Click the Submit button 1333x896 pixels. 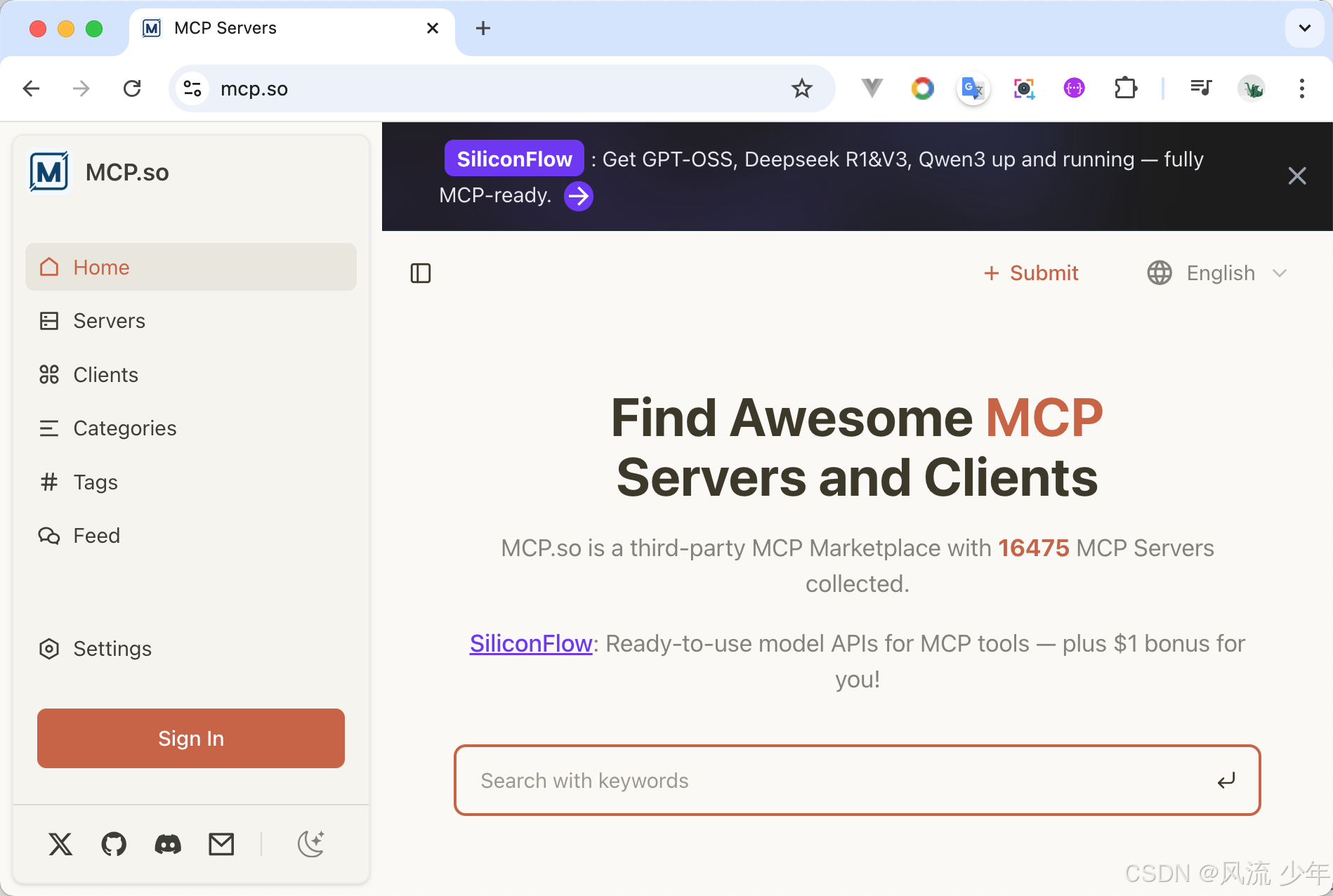tap(1031, 273)
